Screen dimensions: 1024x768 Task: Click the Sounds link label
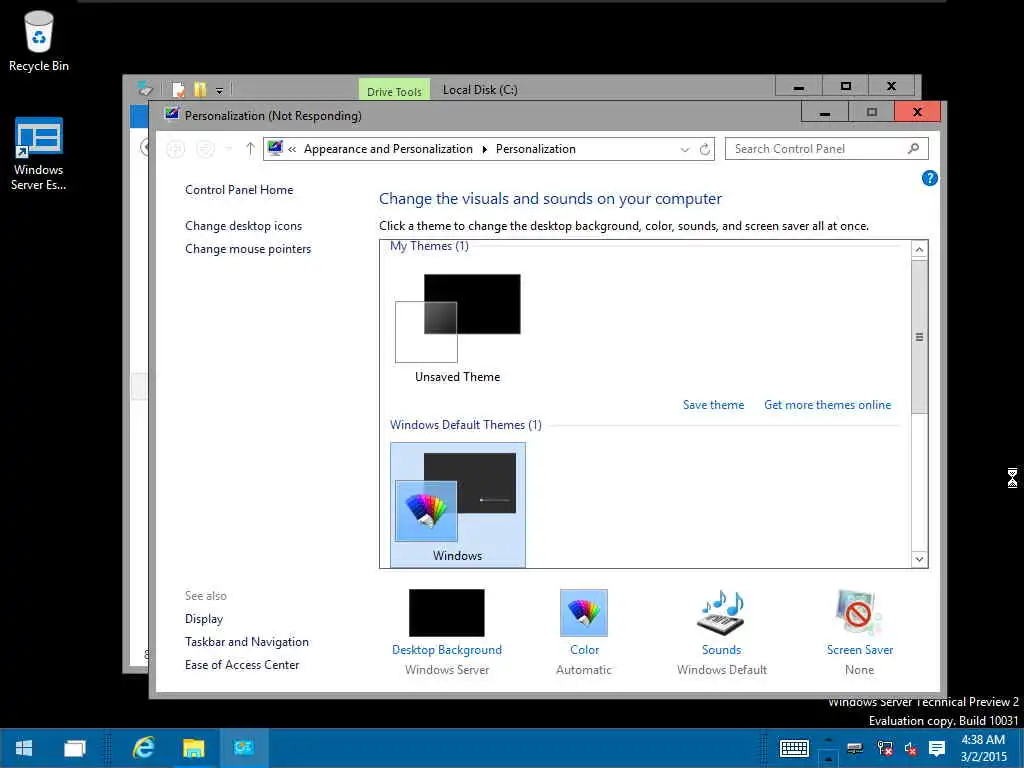point(721,650)
